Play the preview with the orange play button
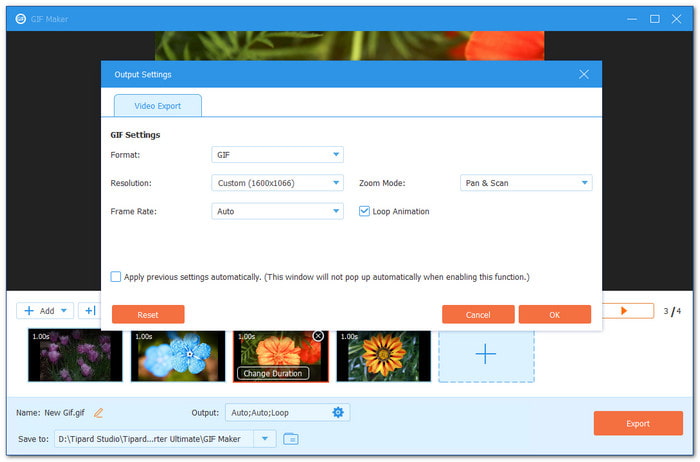Image resolution: width=700 pixels, height=462 pixels. coord(624,311)
